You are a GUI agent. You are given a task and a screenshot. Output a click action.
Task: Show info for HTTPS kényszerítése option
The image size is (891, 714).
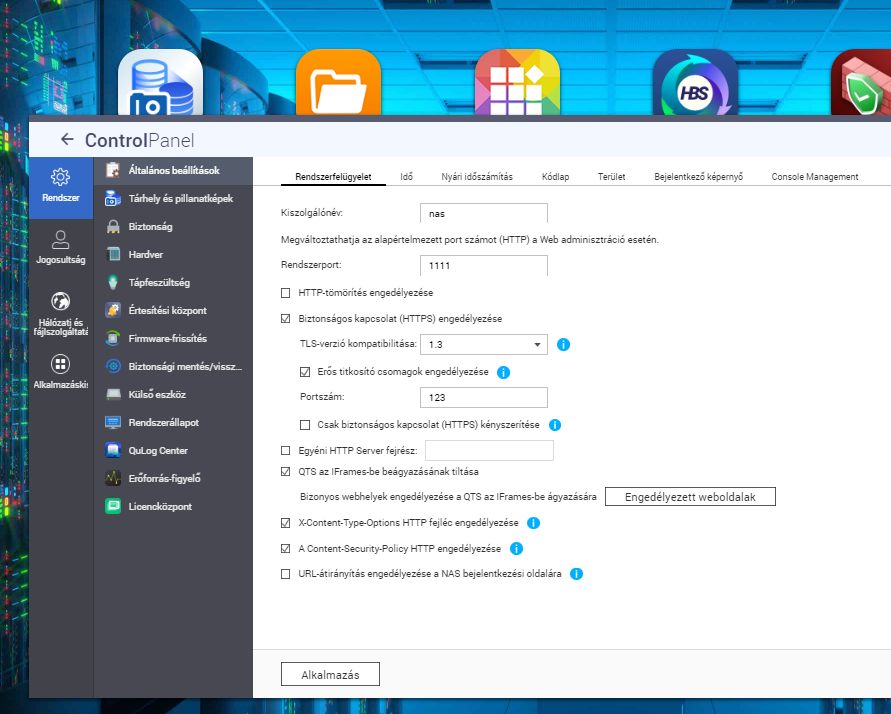[555, 425]
